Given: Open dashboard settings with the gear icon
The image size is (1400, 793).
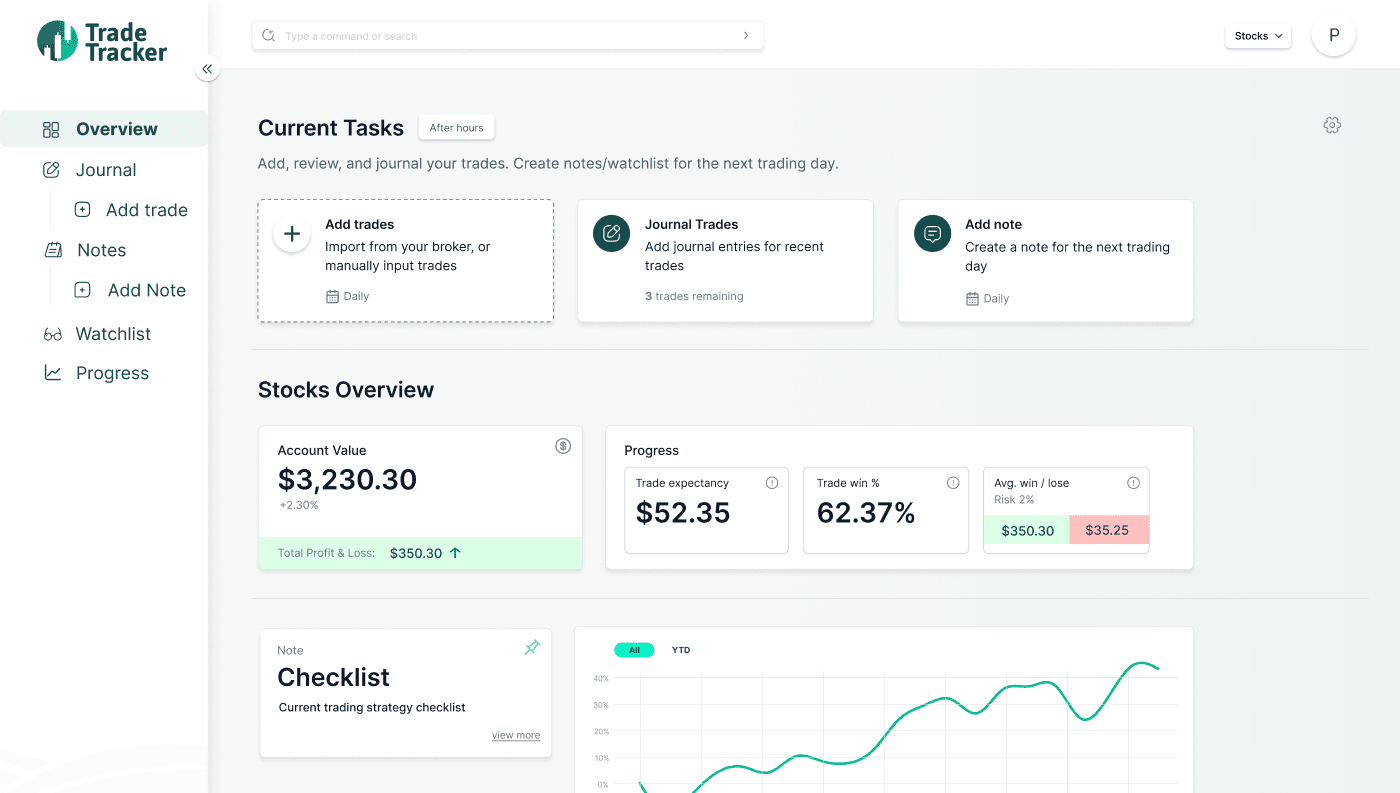Looking at the screenshot, I should click(1332, 125).
